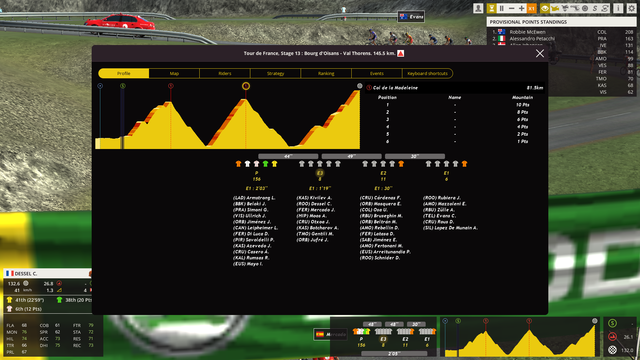This screenshot has width=640, height=360.
Task: Select the motorbike camera icon
Action: [565, 8]
